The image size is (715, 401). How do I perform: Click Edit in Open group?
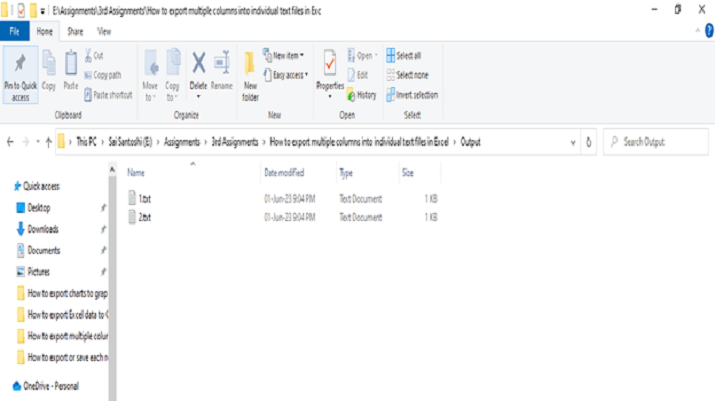[358, 75]
